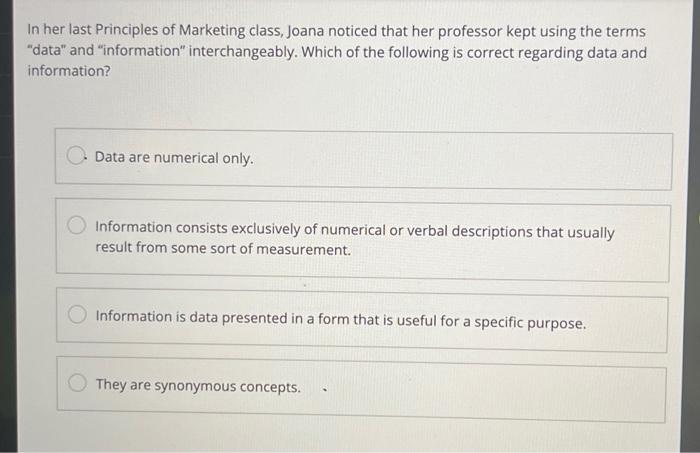Choose the radio button for 'Information consists exclusively'
Viewport: 700px width, 453px height.
pos(77,225)
